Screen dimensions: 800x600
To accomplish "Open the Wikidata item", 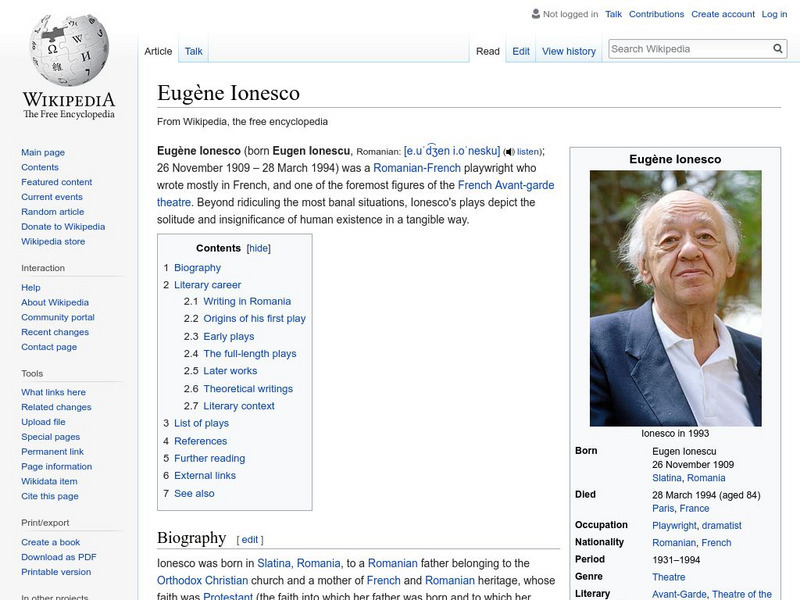I will [49, 481].
